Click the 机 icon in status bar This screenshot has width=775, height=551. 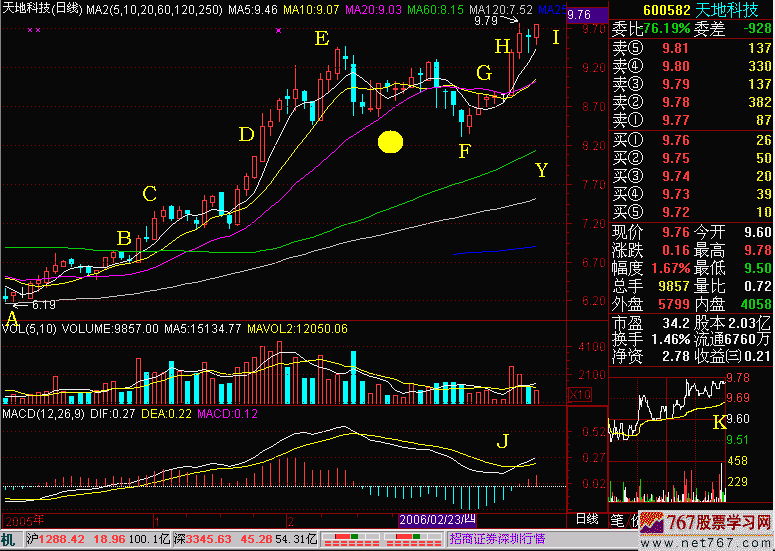tap(8, 538)
